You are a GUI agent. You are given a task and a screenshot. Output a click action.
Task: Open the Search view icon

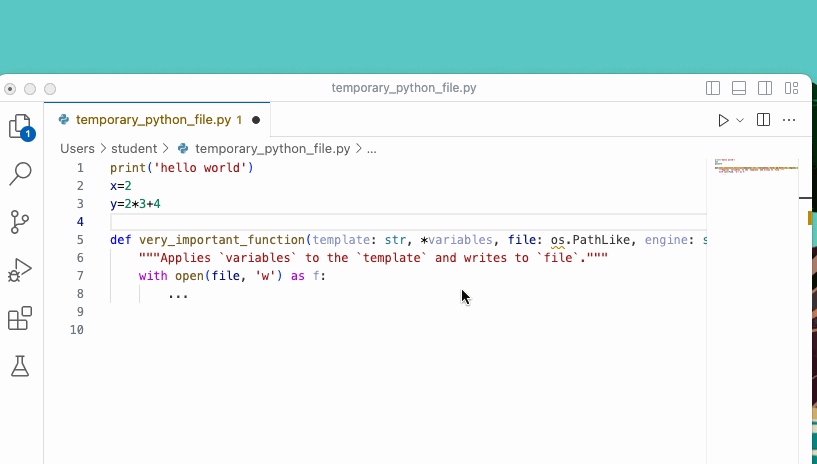(21, 174)
